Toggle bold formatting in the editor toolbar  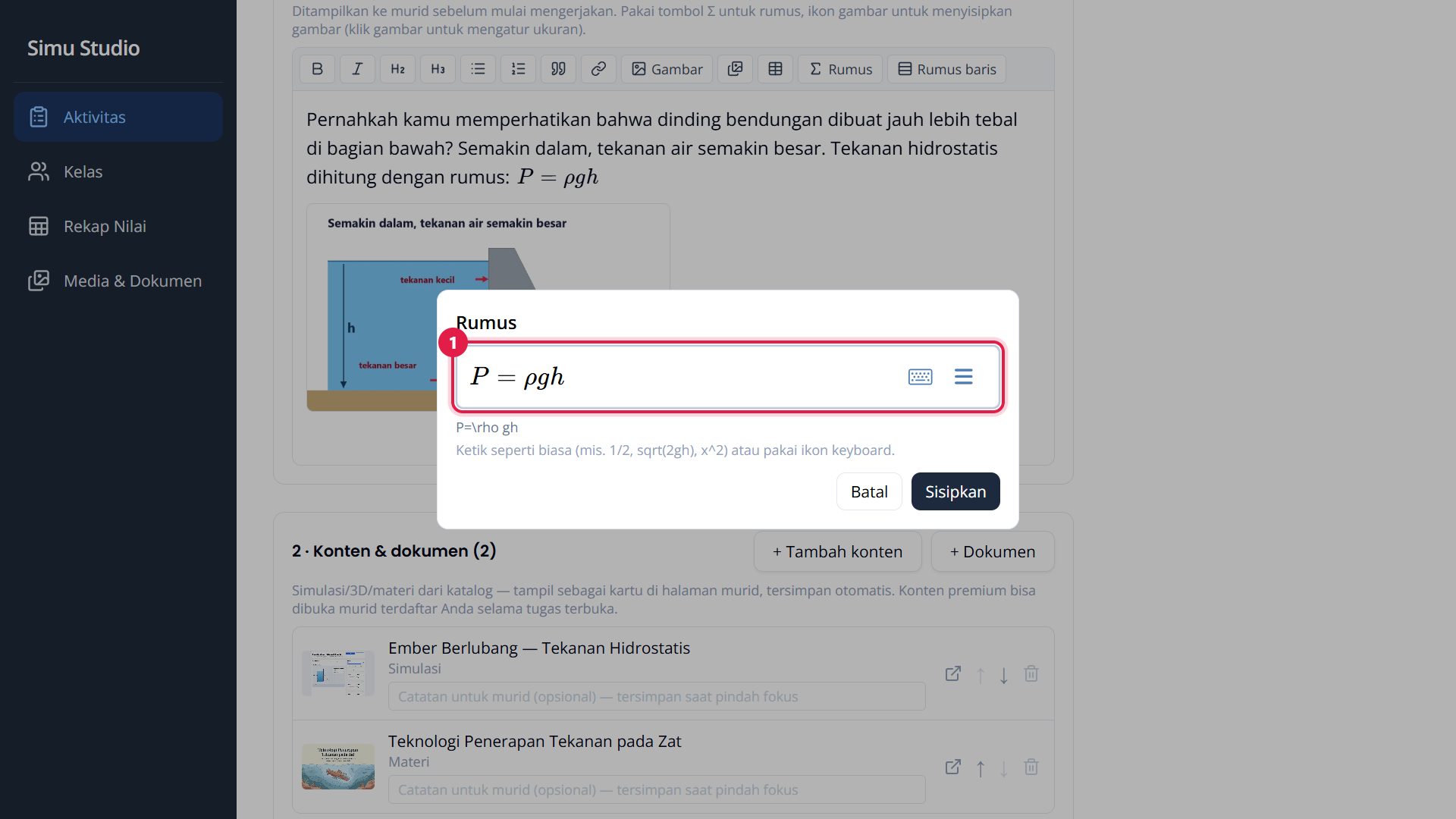tap(317, 69)
